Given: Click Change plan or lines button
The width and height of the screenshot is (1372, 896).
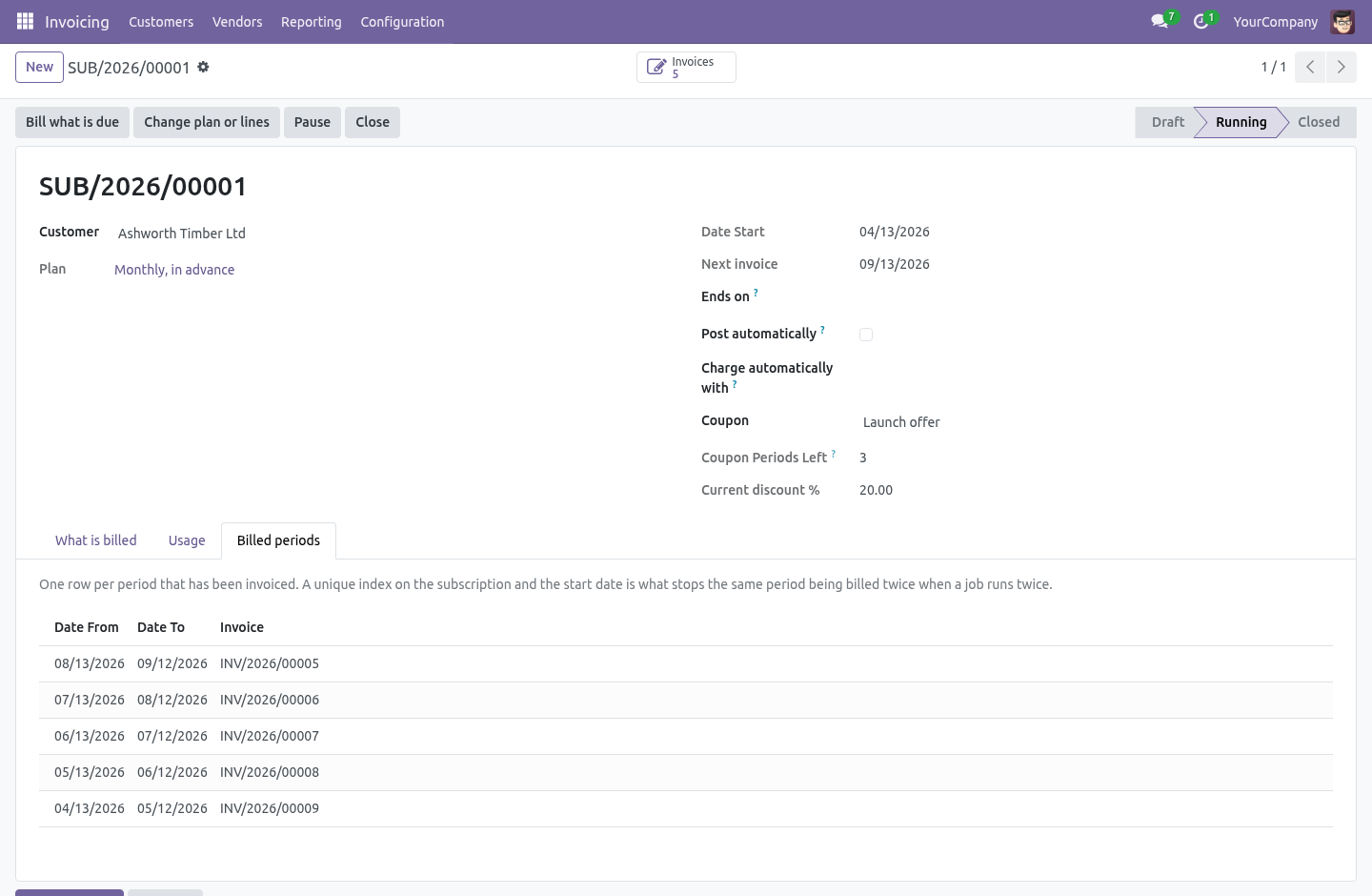Looking at the screenshot, I should click(207, 122).
